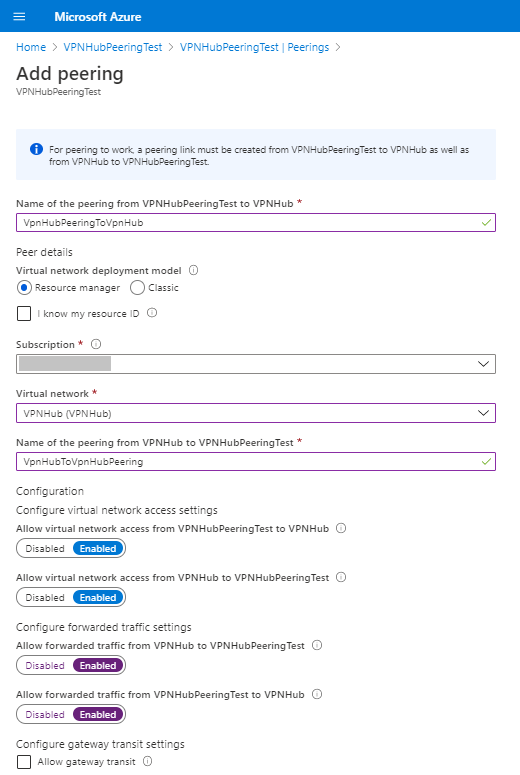Image resolution: width=520 pixels, height=775 pixels.
Task: Click info icon next to Subscription label
Action: [x=96, y=344]
